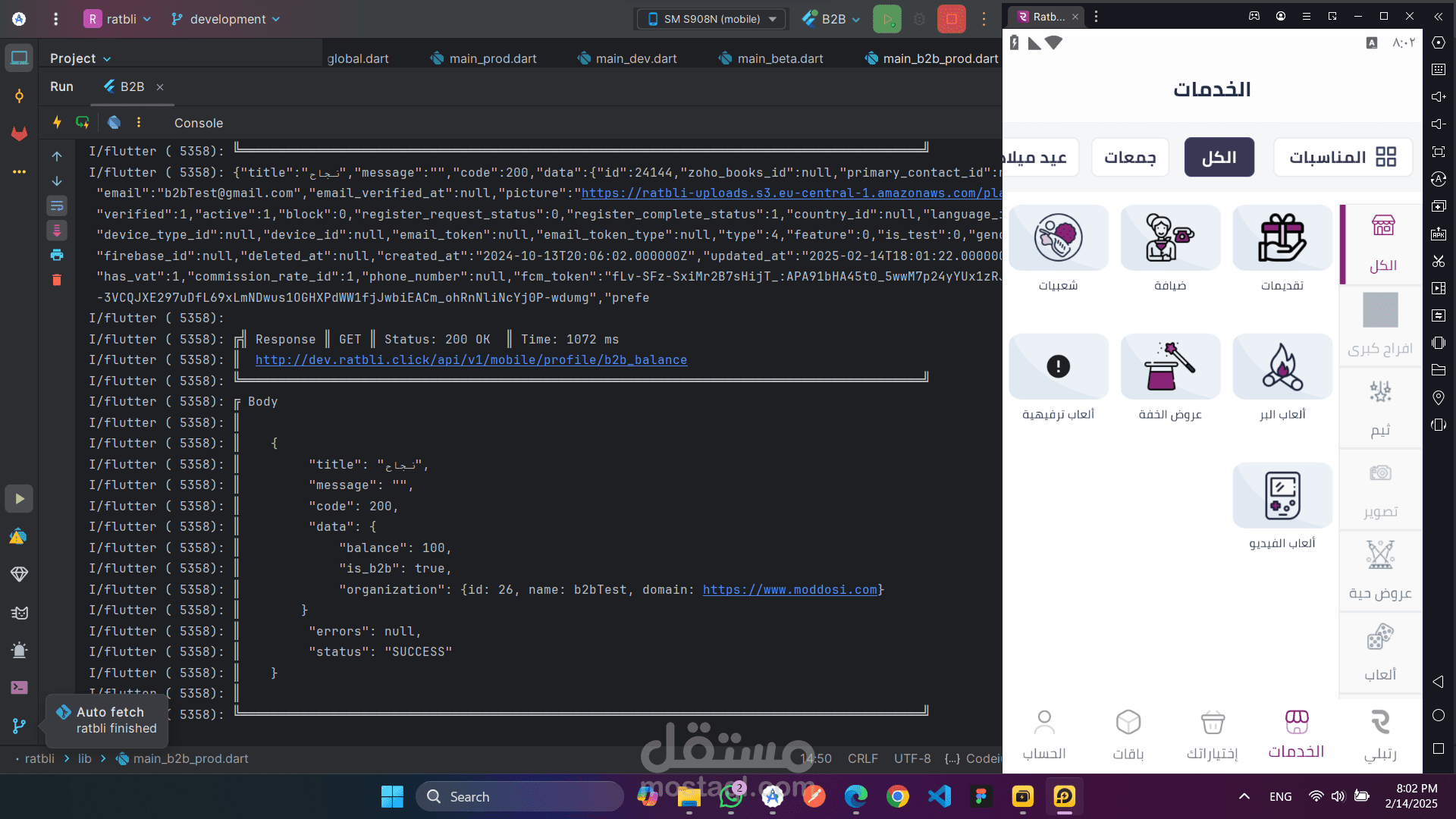Open the b2b_balance API URL link
This screenshot has width=1456, height=819.
click(471, 359)
